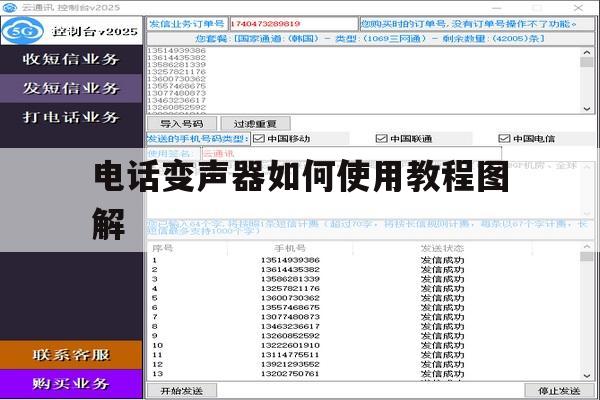The width and height of the screenshot is (600, 400).
Task: Select table row with 13257821176
Action: coord(364,289)
